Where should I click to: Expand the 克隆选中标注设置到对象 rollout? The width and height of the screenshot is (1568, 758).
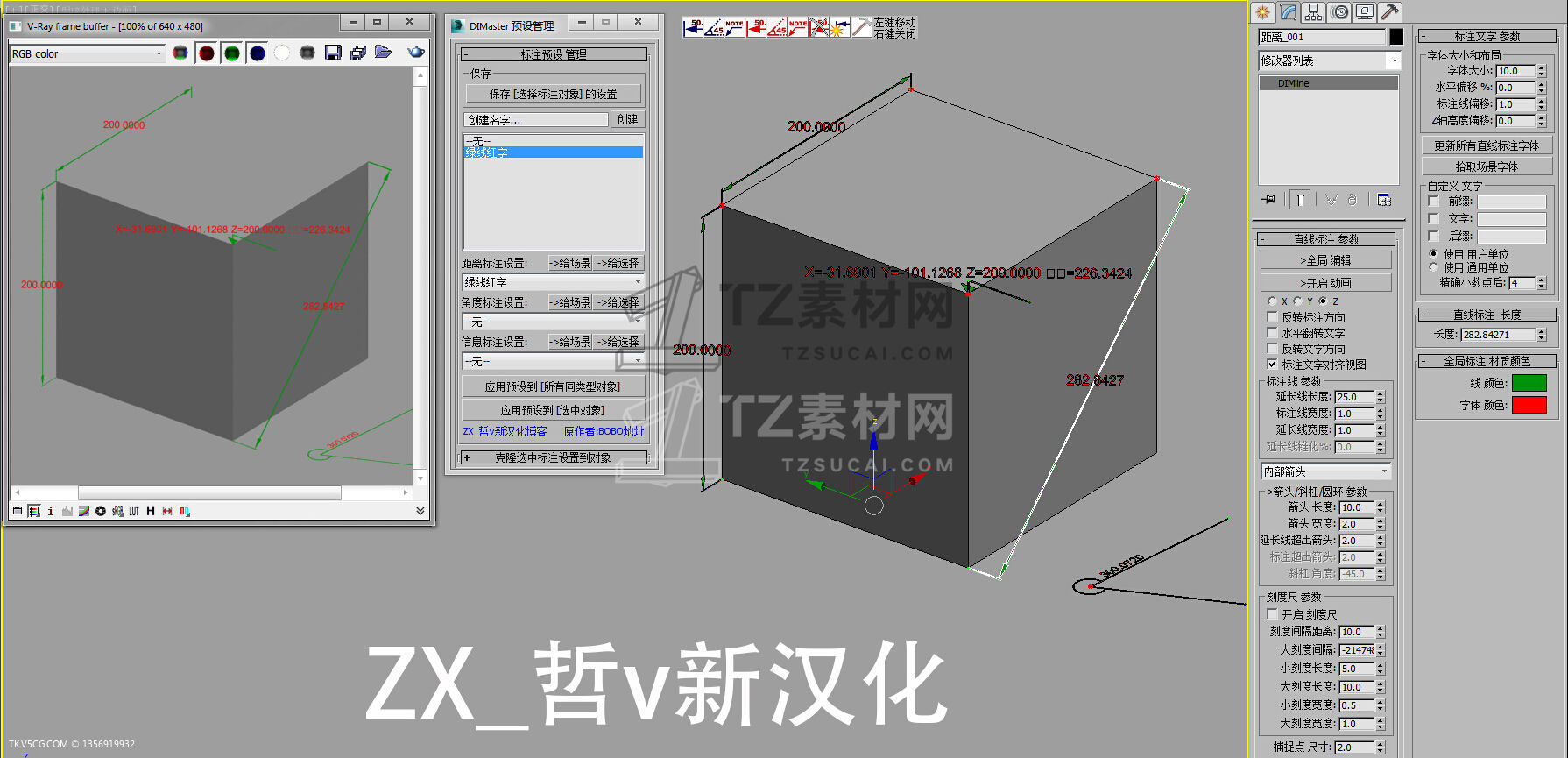click(x=554, y=457)
